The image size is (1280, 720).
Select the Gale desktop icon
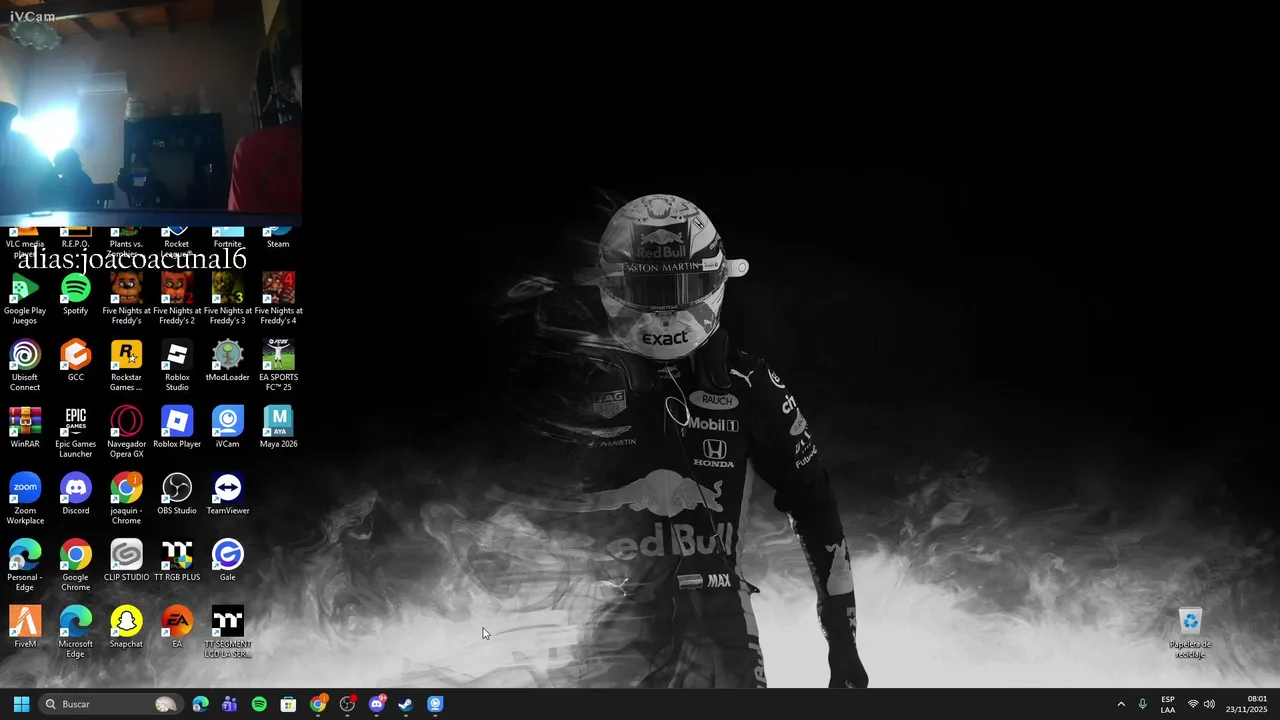pyautogui.click(x=227, y=561)
